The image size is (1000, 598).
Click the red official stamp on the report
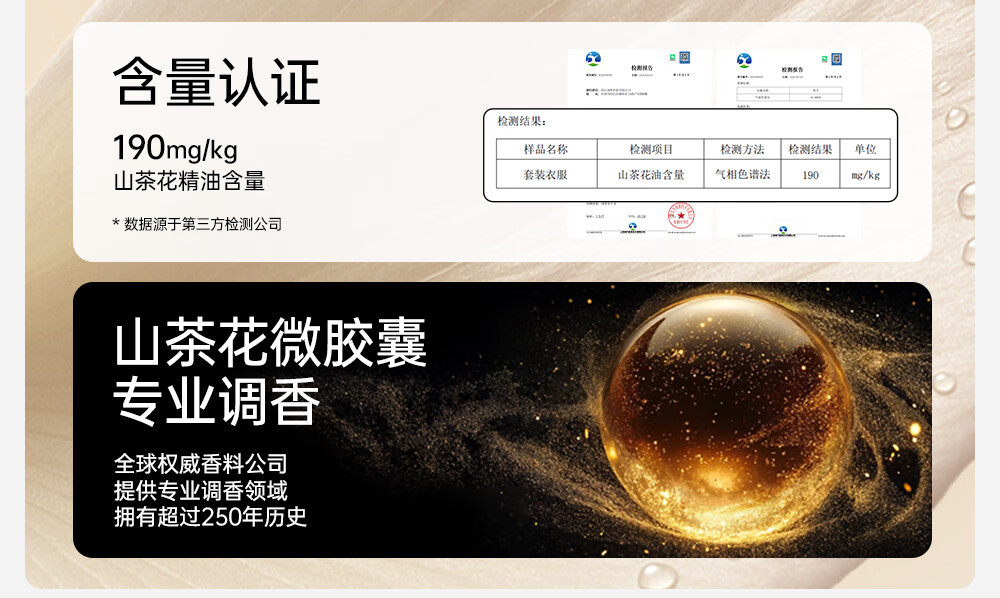tap(681, 213)
